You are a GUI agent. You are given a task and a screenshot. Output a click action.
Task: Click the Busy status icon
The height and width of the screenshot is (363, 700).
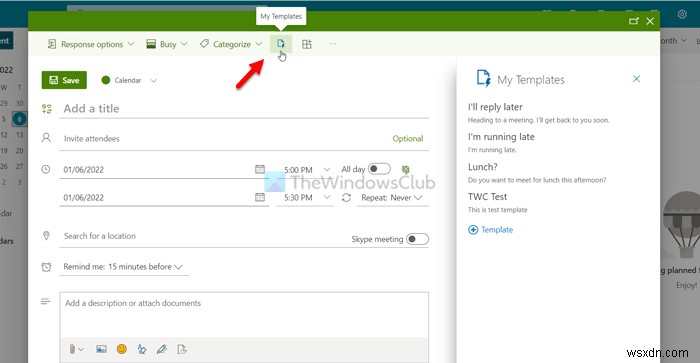click(x=151, y=44)
